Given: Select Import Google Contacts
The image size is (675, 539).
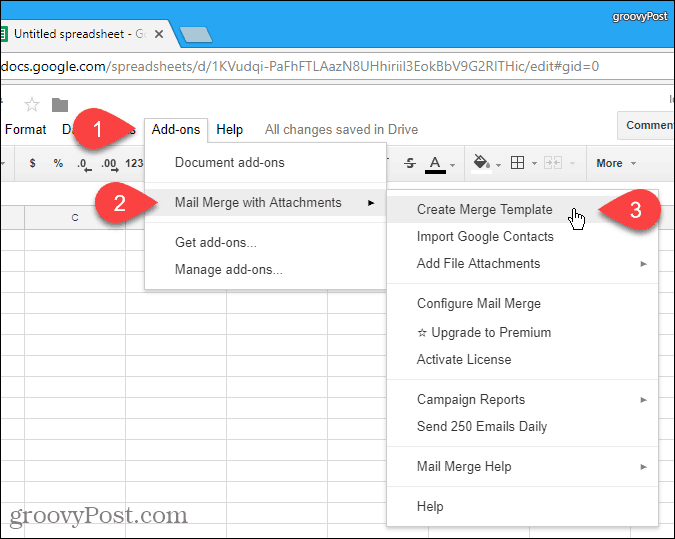Looking at the screenshot, I should [523, 236].
